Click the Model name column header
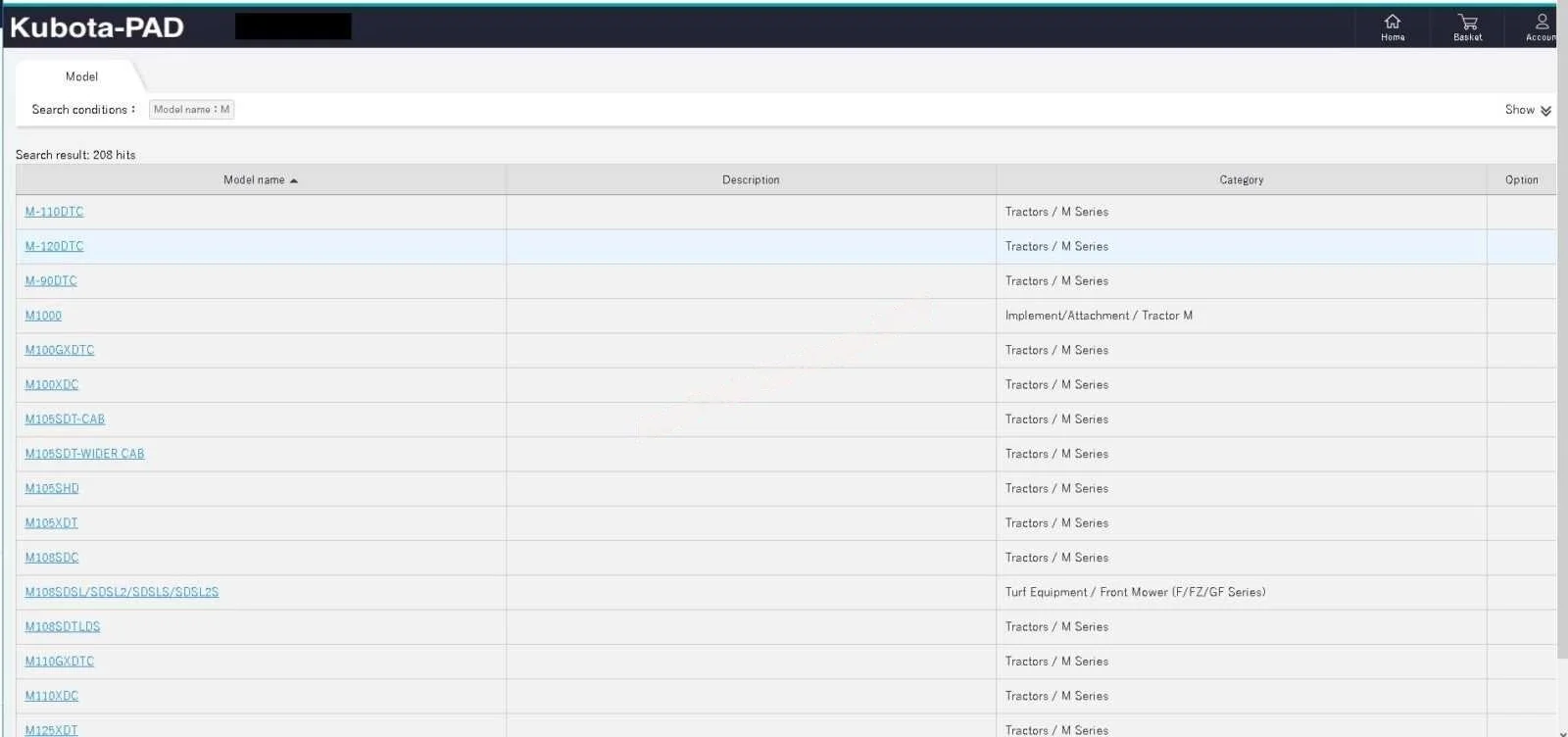1568x737 pixels. (x=261, y=180)
